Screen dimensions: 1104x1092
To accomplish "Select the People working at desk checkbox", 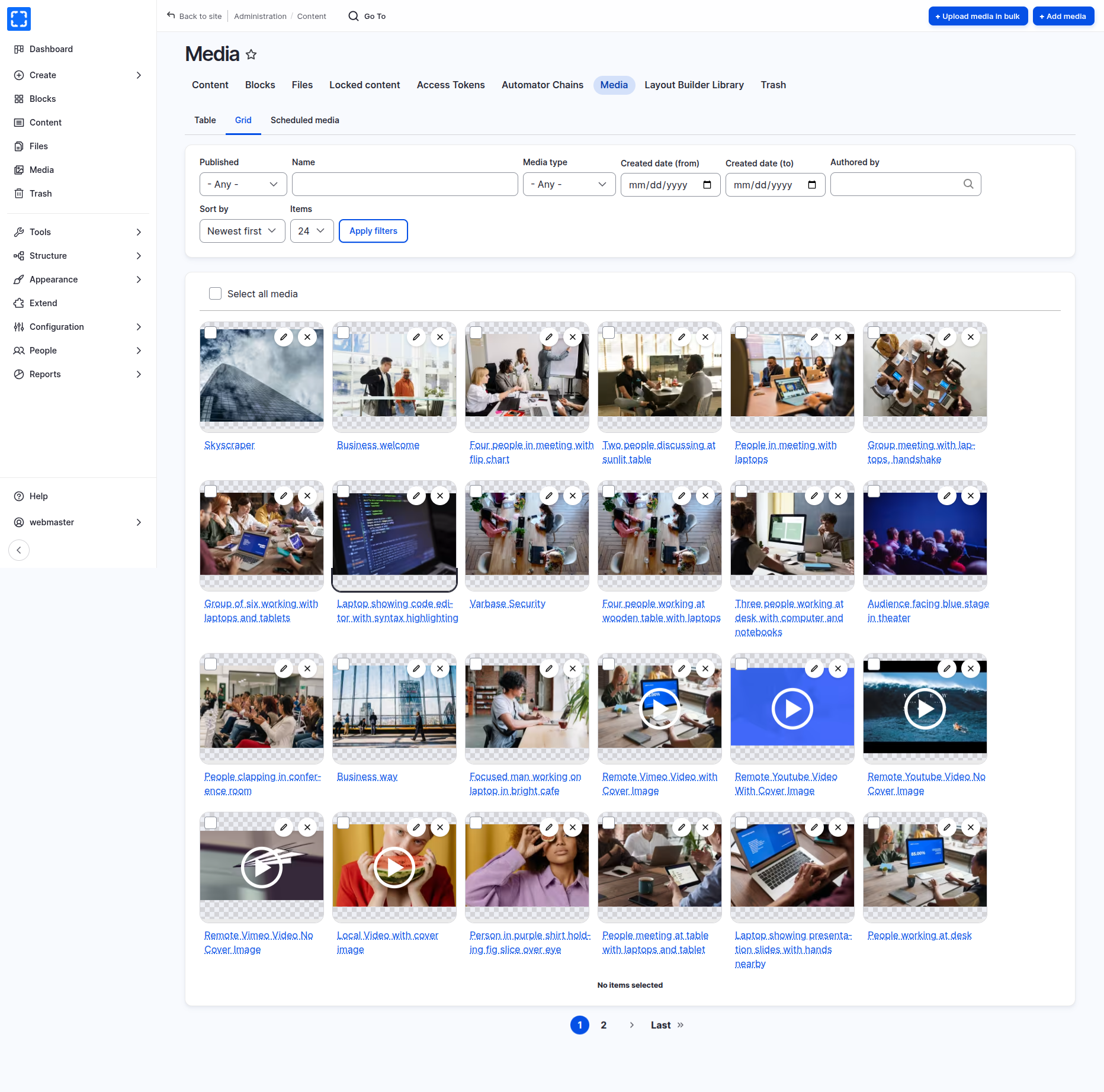I will (x=874, y=823).
